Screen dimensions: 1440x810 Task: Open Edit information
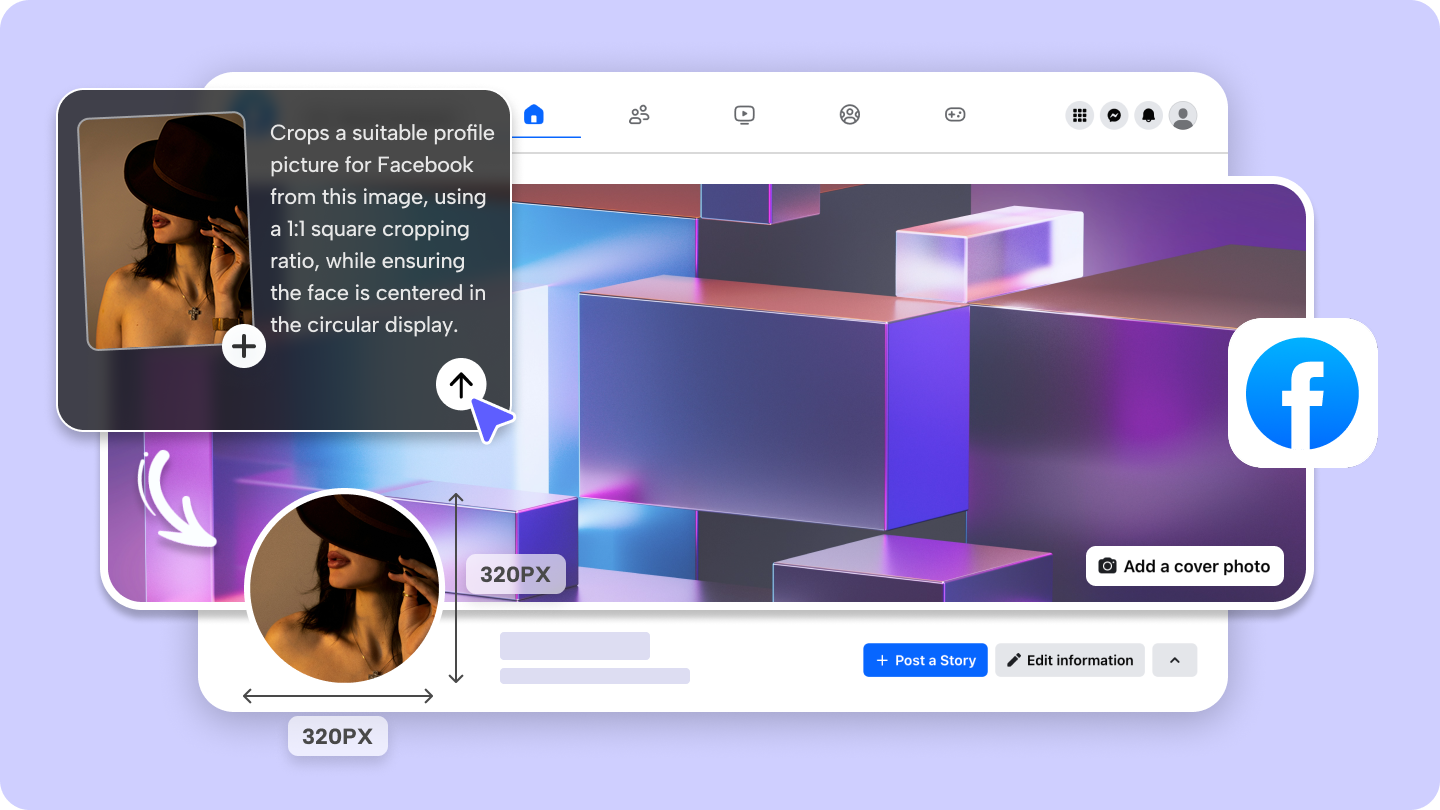1069,660
